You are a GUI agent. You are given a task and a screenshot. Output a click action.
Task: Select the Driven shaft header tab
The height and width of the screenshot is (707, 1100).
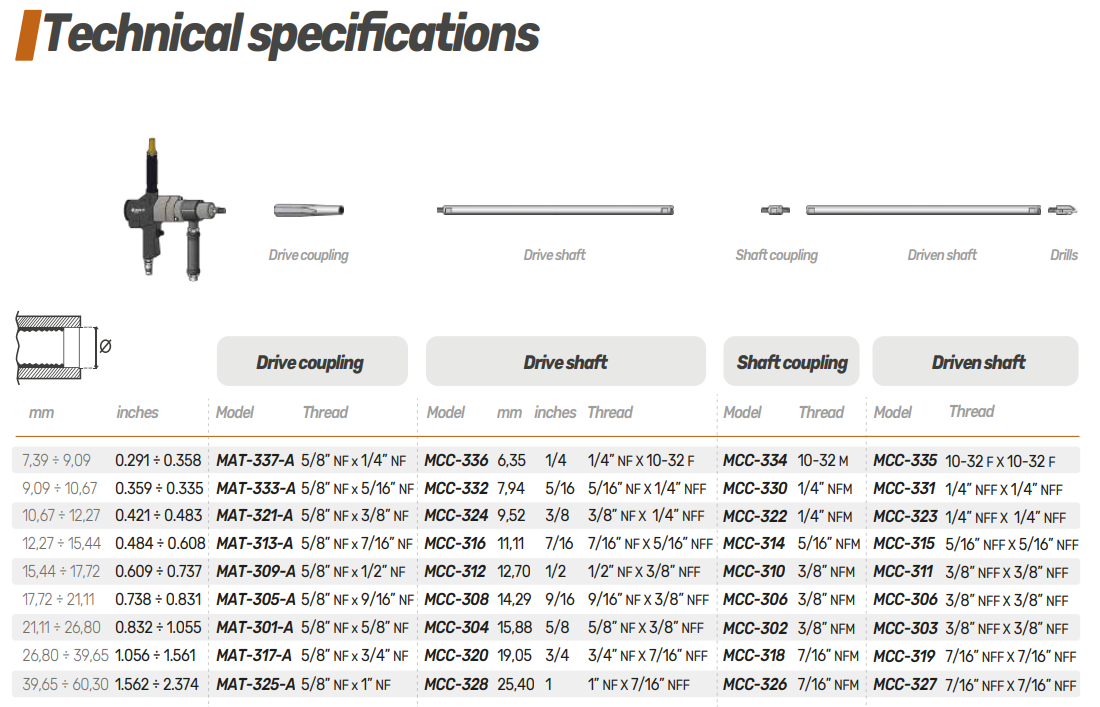pyautogui.click(x=976, y=362)
